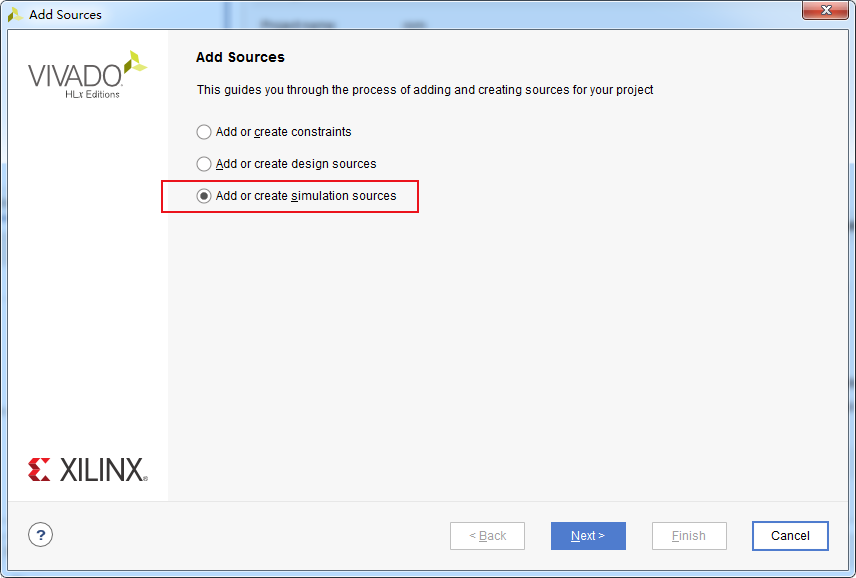The height and width of the screenshot is (578, 856).
Task: Click the VIVADO wordmark in the sidebar
Action: pos(74,76)
